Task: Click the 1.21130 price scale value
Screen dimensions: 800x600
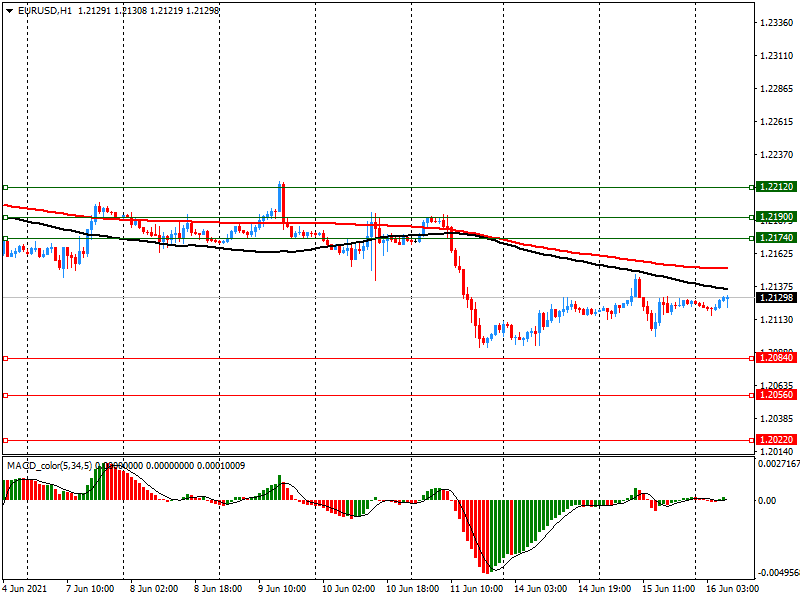Action: pyautogui.click(x=777, y=320)
